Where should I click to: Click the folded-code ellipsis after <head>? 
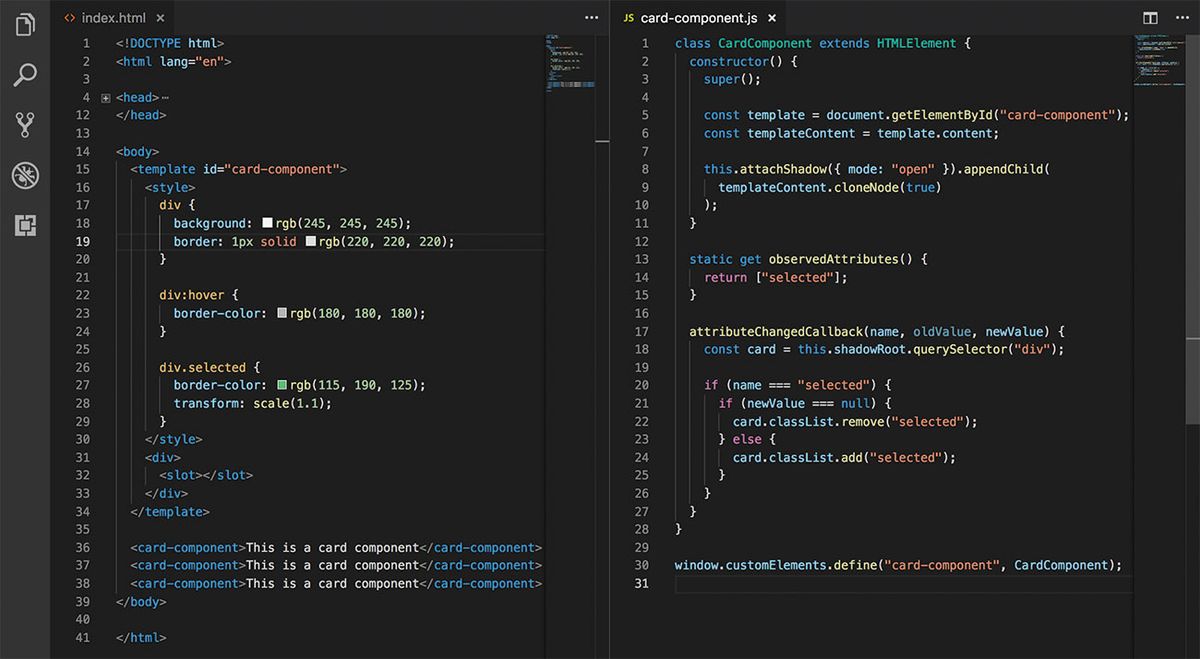(165, 98)
